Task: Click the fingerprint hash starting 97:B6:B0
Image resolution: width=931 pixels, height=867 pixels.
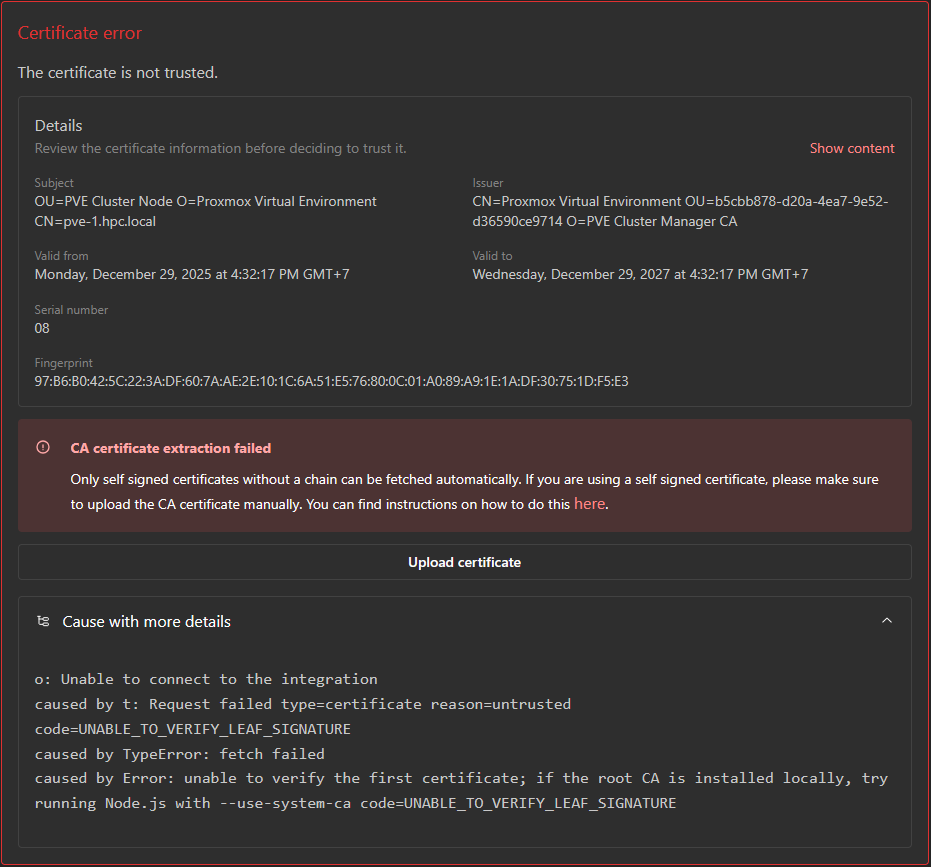Action: click(x=331, y=381)
